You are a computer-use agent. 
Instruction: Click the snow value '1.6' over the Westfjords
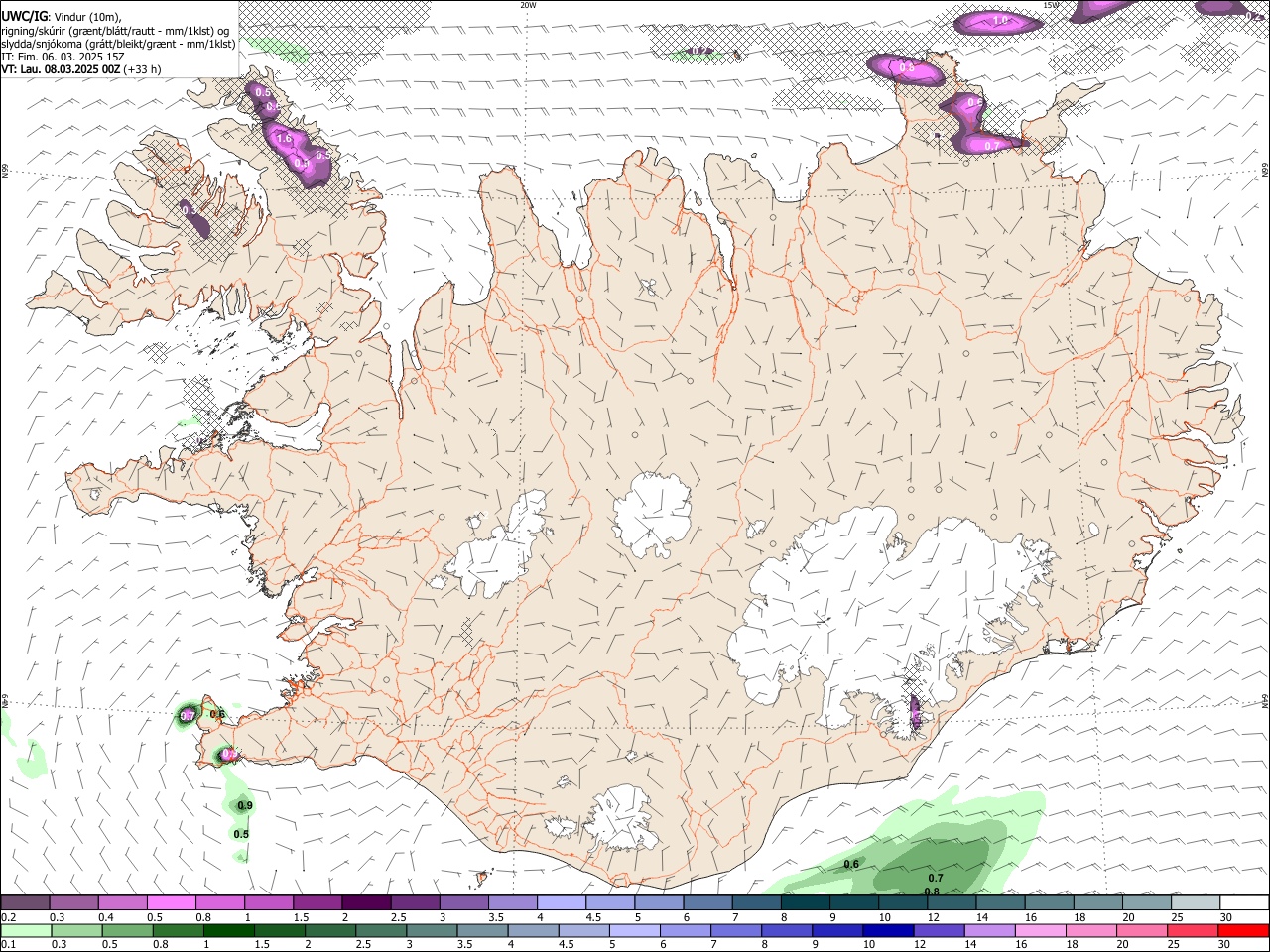284,139
